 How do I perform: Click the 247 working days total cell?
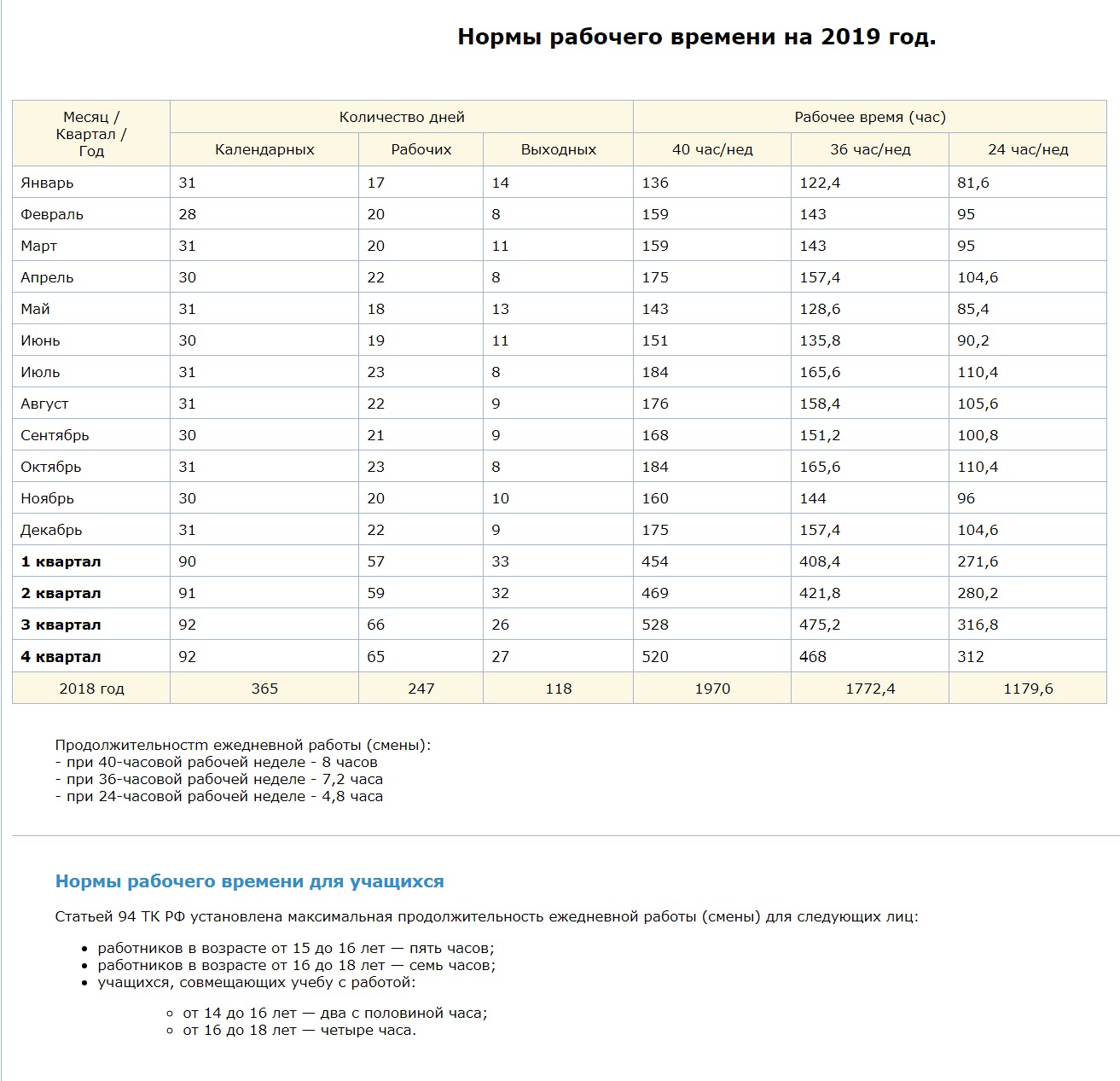tap(421, 689)
